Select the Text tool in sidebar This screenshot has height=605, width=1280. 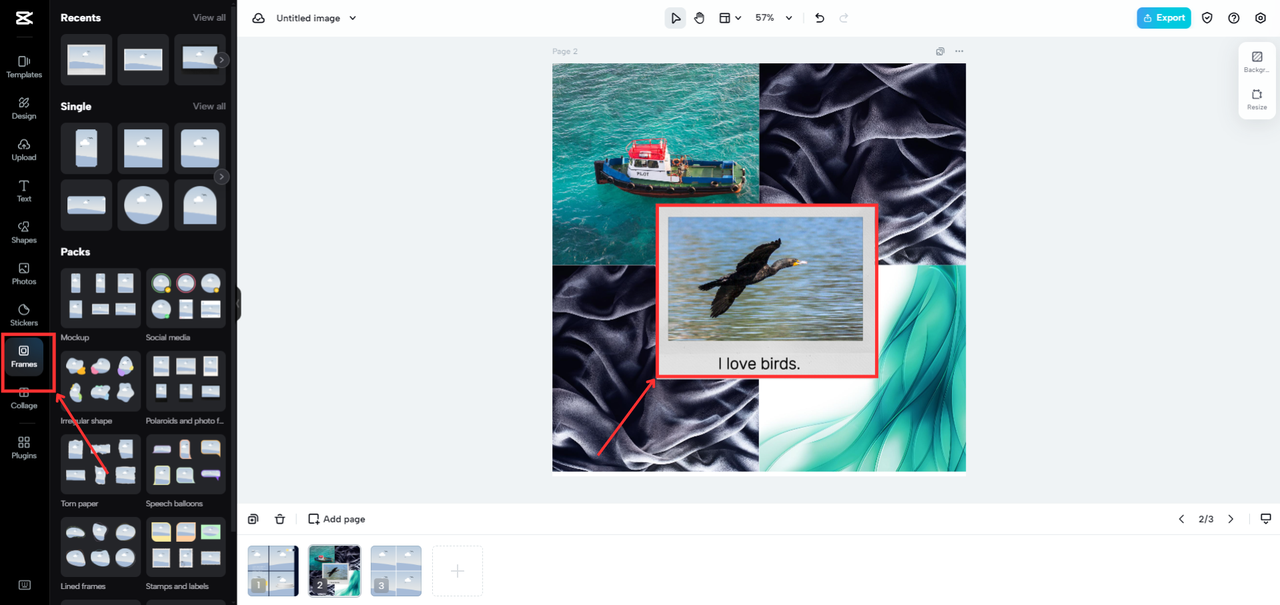pos(24,191)
